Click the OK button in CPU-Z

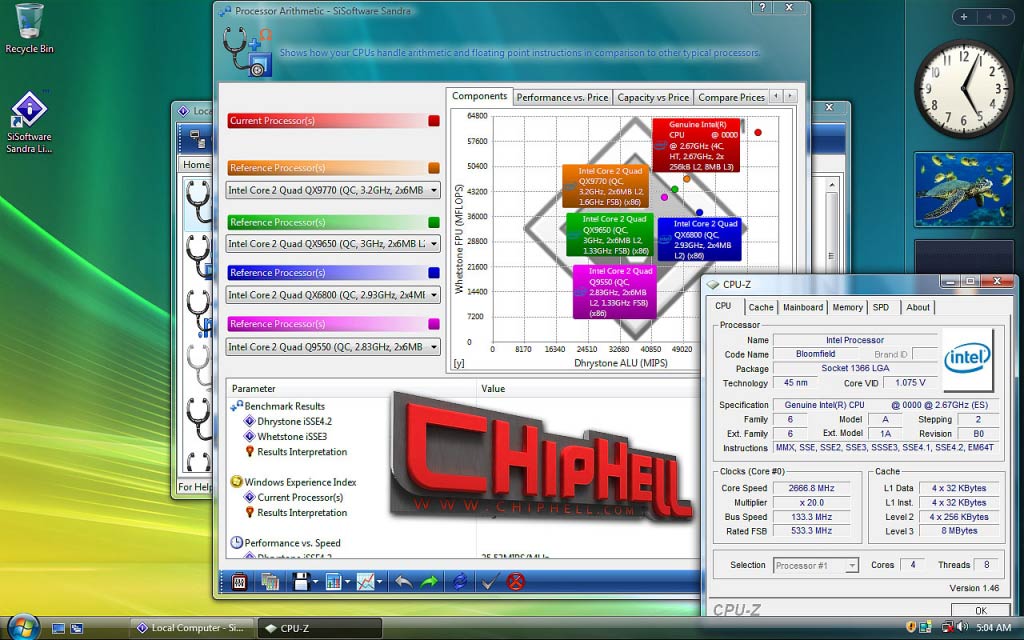pyautogui.click(x=980, y=610)
